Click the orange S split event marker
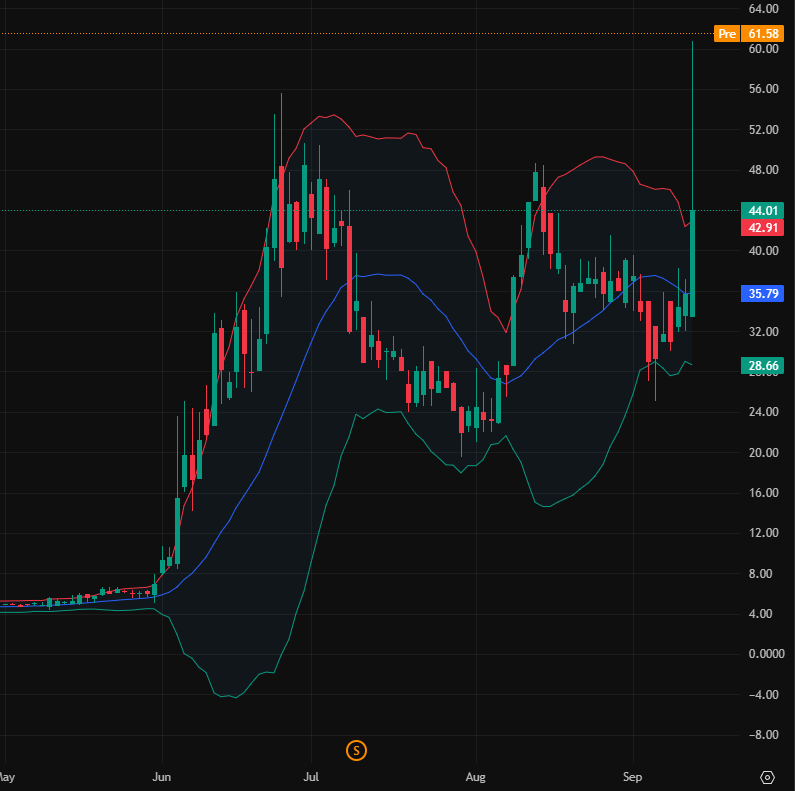 (x=356, y=750)
